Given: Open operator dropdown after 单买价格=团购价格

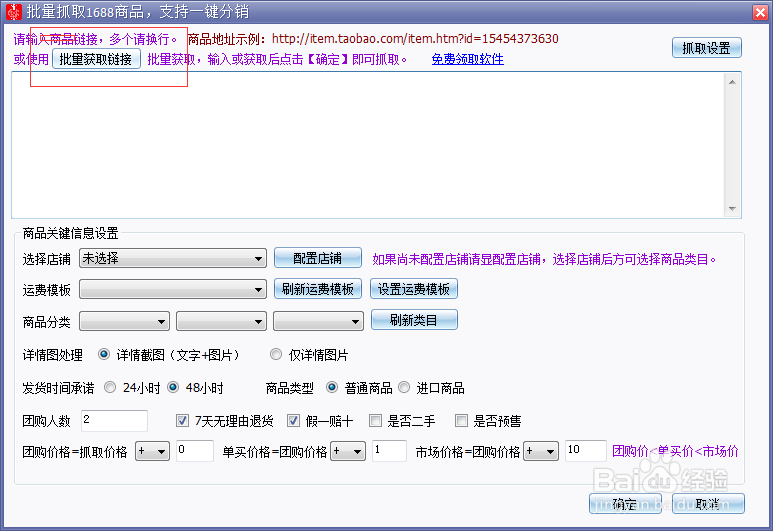Looking at the screenshot, I should click(348, 451).
